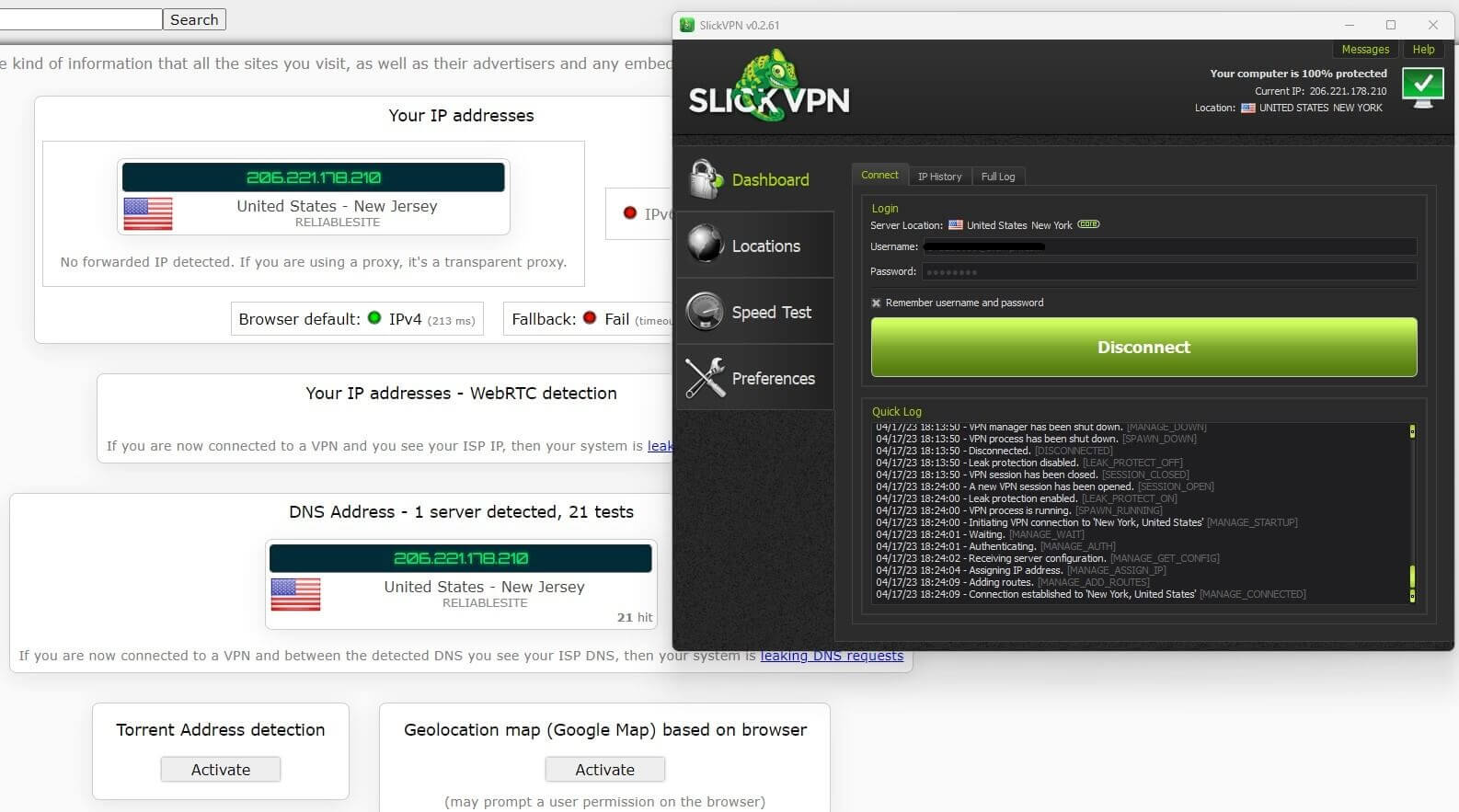Click the green IPv4 browser default indicator
Screen dimensions: 1459x812
[x=374, y=318]
